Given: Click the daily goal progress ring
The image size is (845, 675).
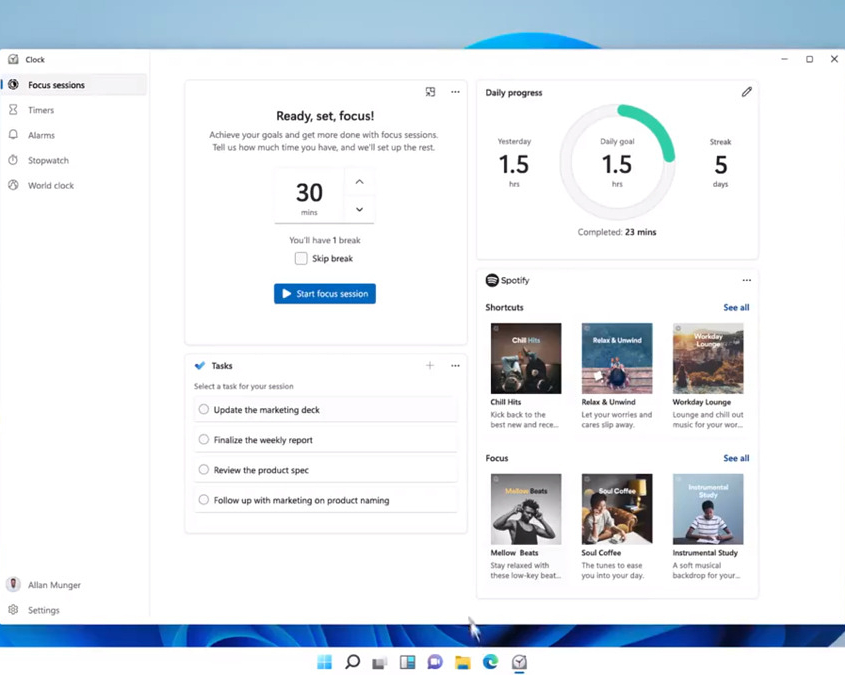Looking at the screenshot, I should [x=617, y=162].
